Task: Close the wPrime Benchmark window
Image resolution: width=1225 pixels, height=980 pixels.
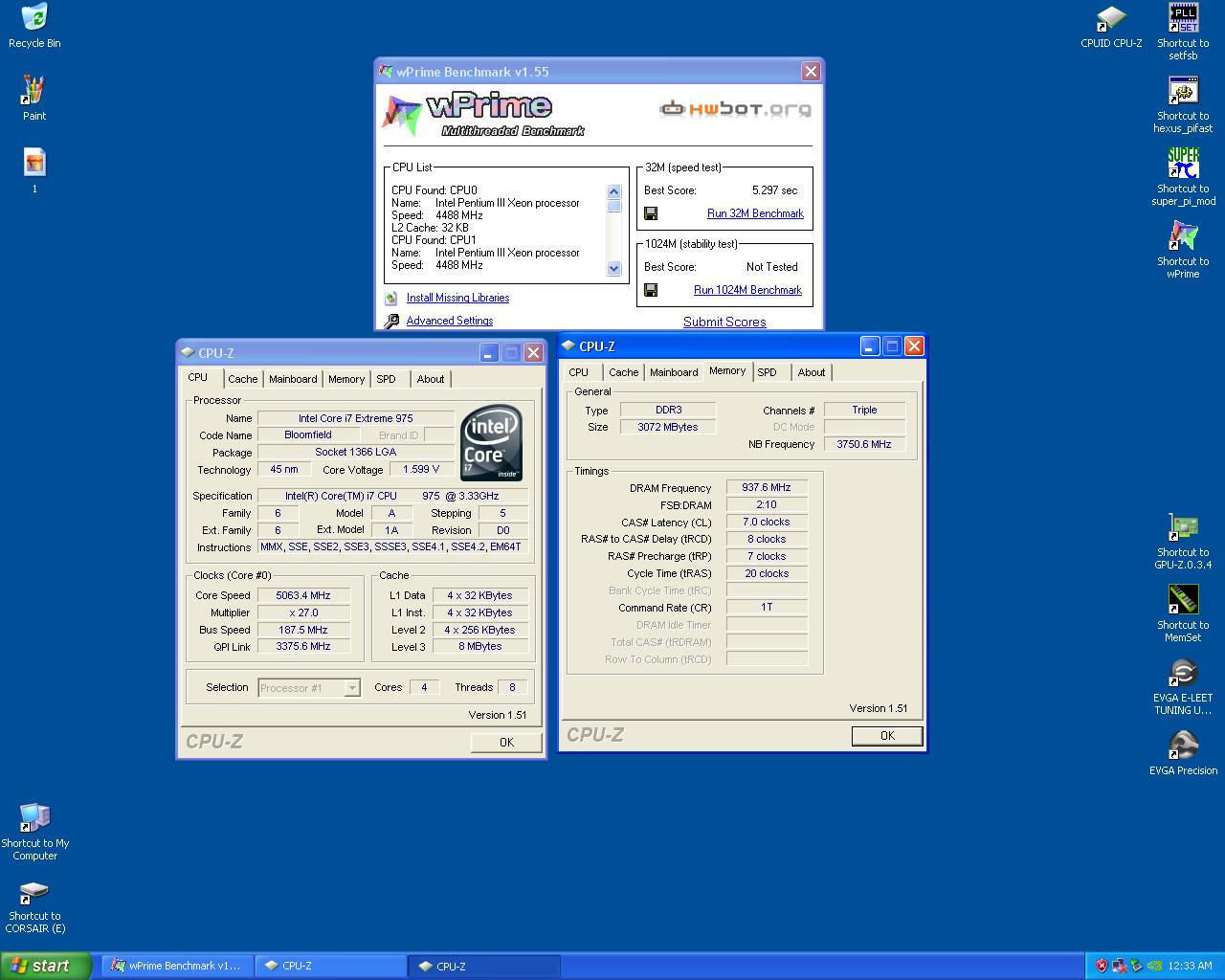Action: click(811, 71)
